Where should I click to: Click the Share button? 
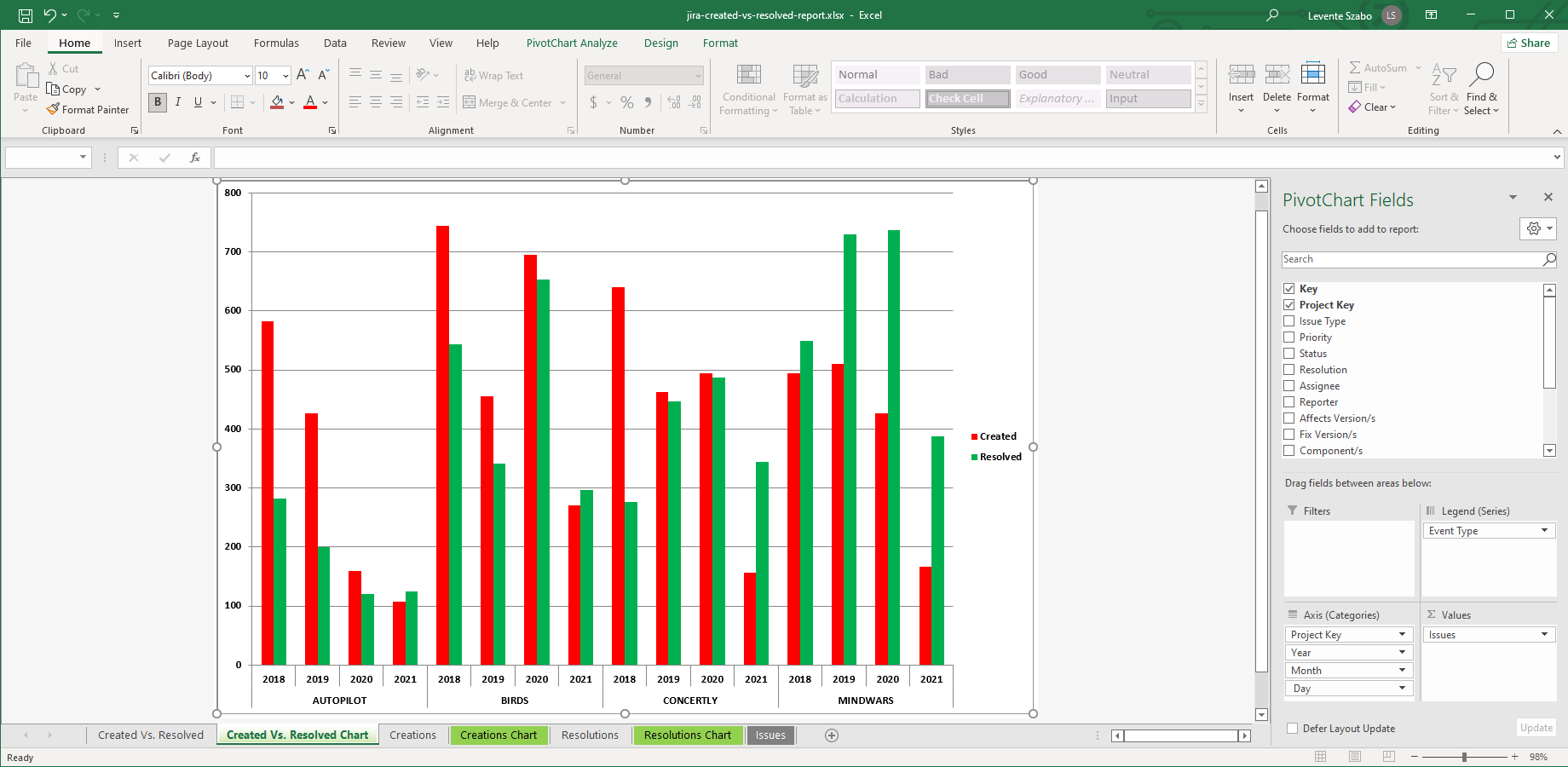[1528, 43]
